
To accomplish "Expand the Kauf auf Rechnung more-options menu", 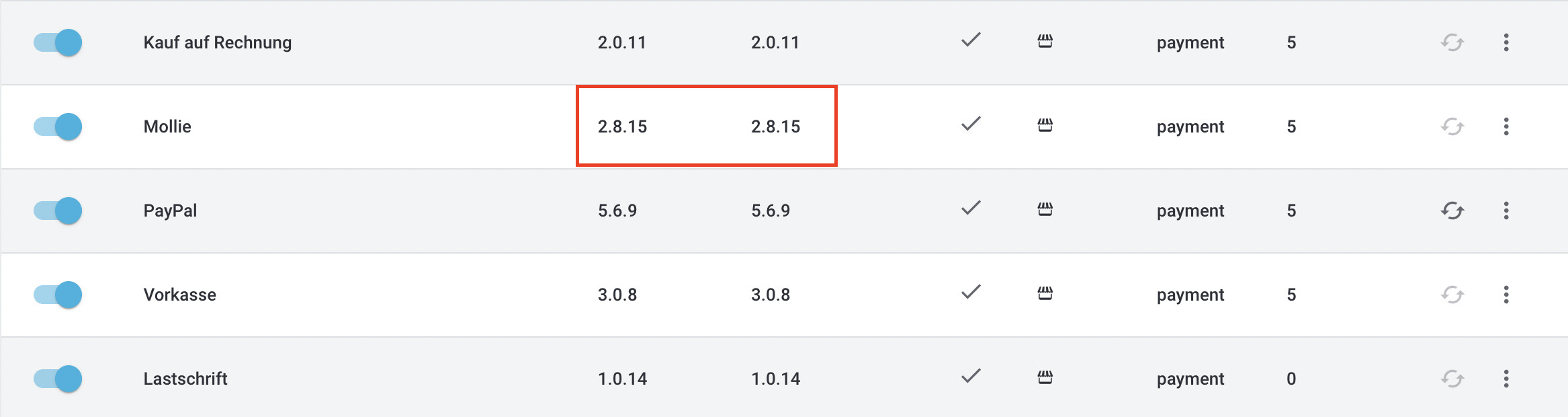I will click(1506, 42).
